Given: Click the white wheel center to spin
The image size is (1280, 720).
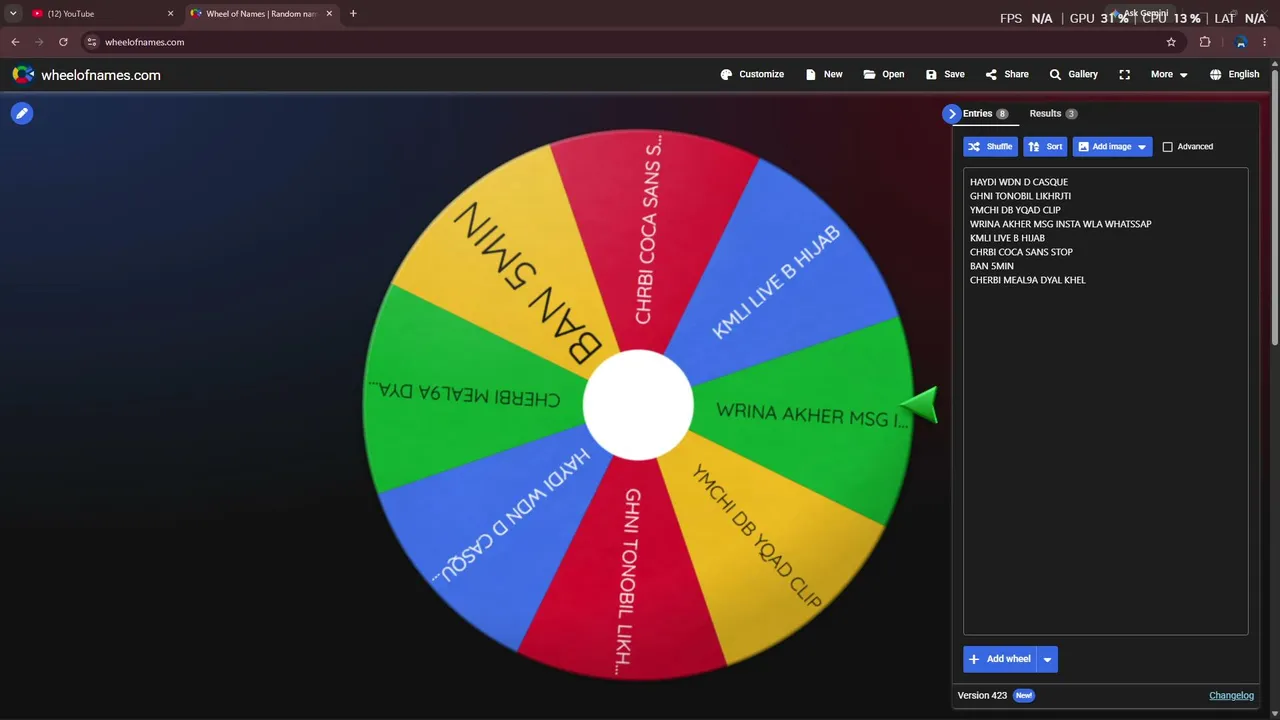Looking at the screenshot, I should click(638, 405).
